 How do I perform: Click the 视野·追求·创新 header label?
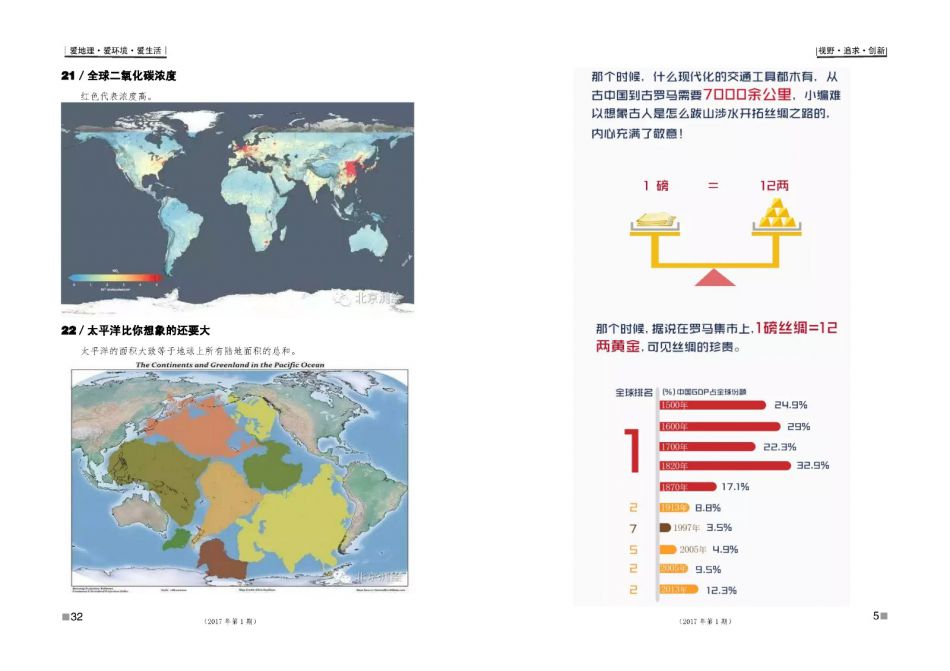851,50
